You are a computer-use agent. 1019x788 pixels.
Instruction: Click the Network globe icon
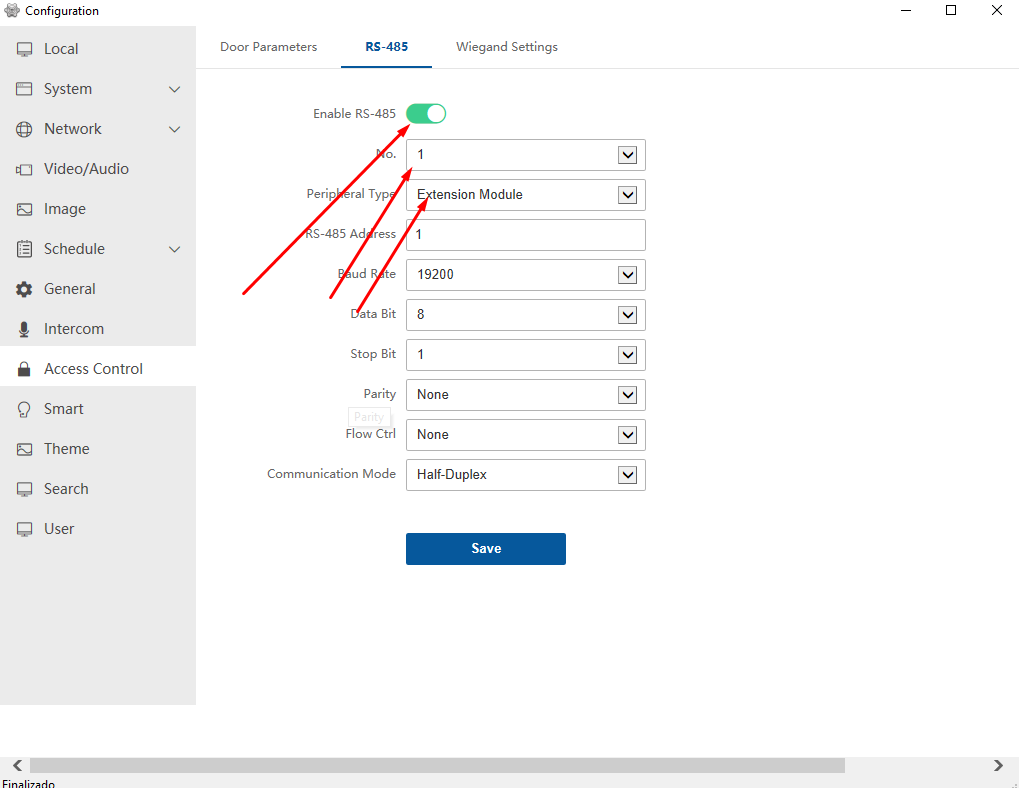pos(24,129)
